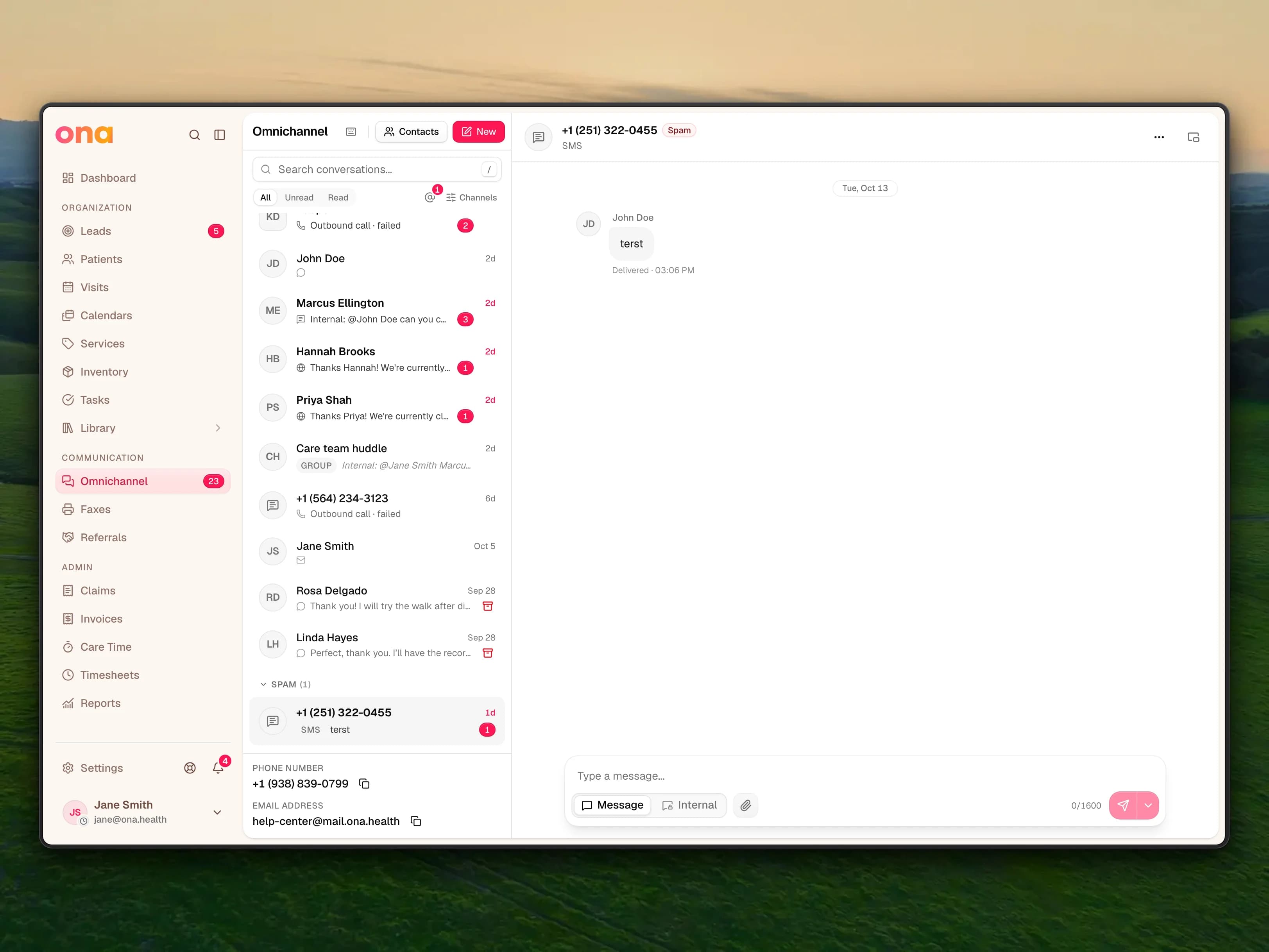Go to Dashboard
Viewport: 1269px width, 952px height.
coord(143,178)
